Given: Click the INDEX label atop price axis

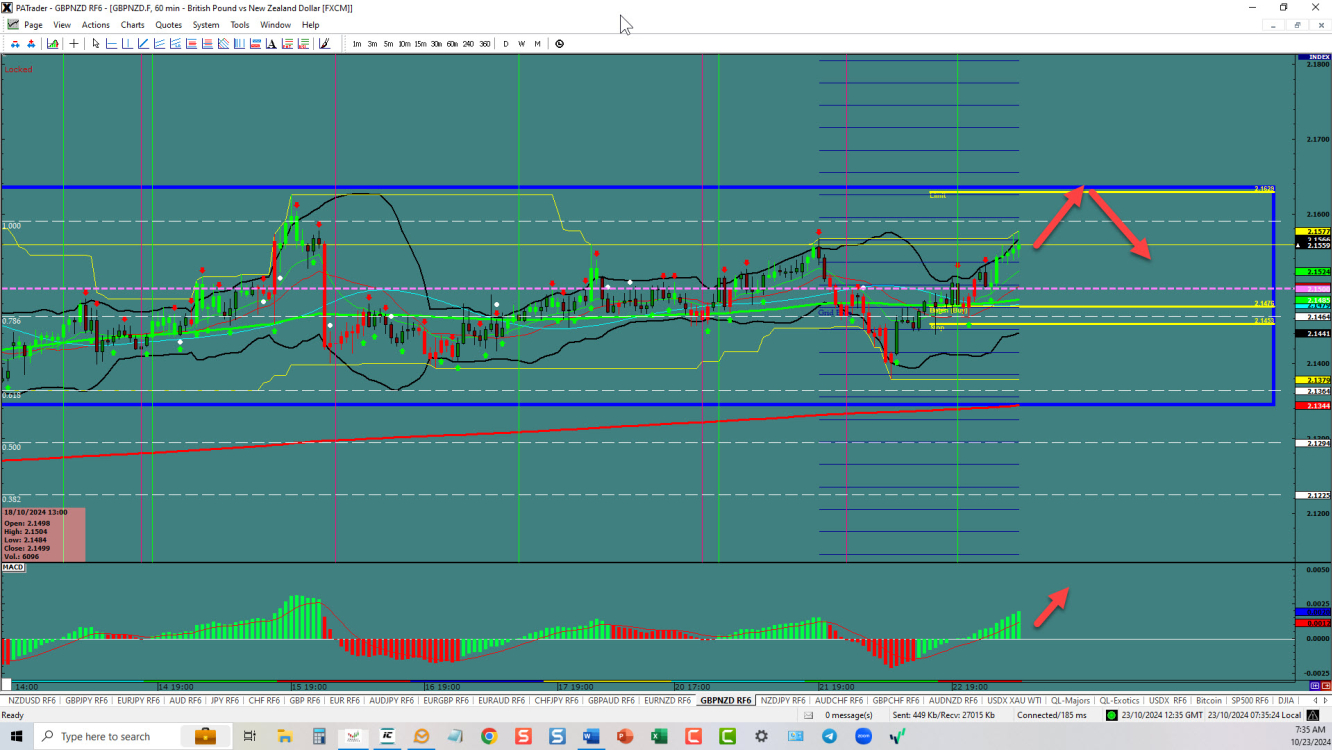Looking at the screenshot, I should click(1313, 58).
